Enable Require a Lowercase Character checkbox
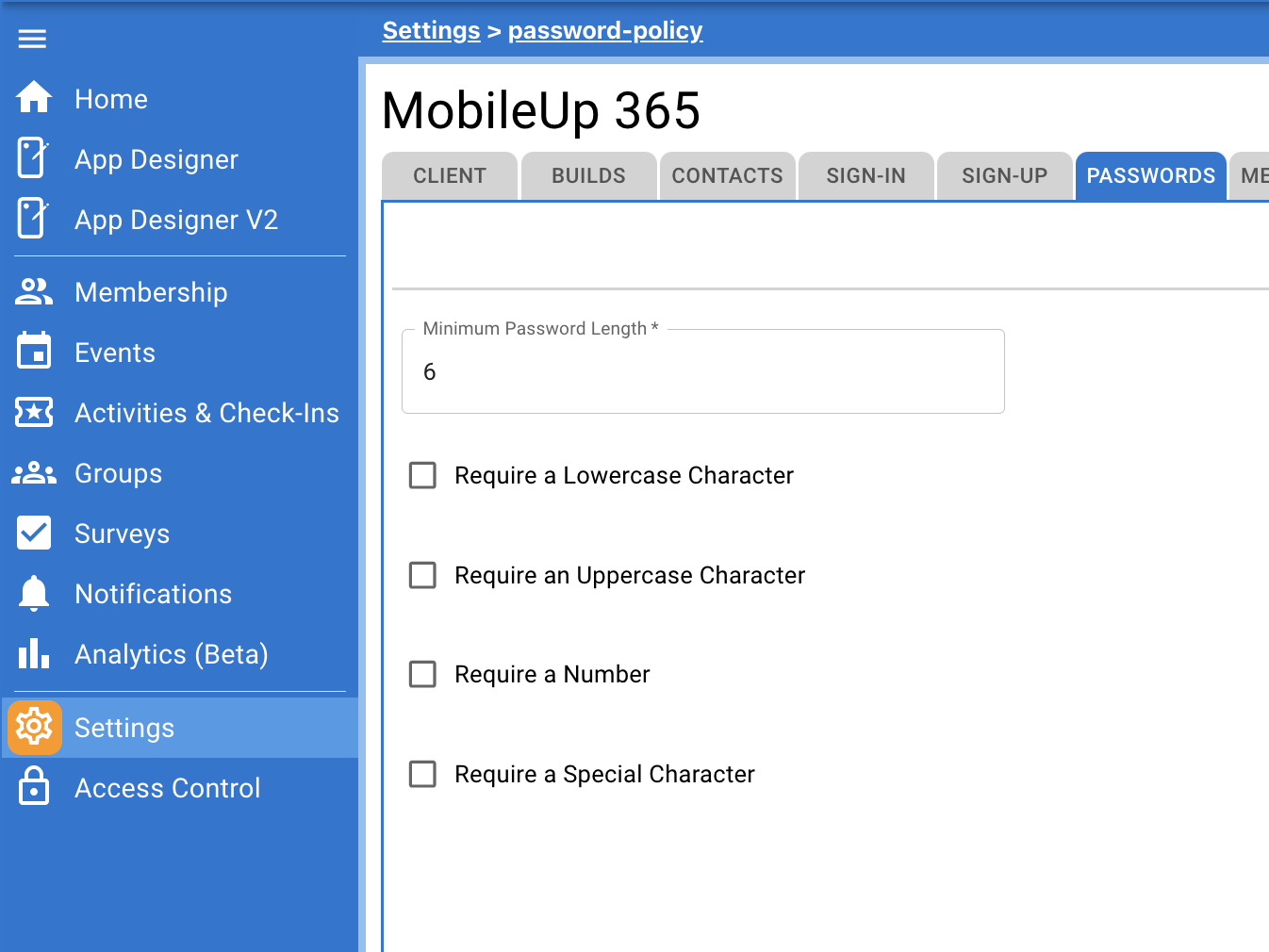This screenshot has height=952, width=1269. coord(422,475)
